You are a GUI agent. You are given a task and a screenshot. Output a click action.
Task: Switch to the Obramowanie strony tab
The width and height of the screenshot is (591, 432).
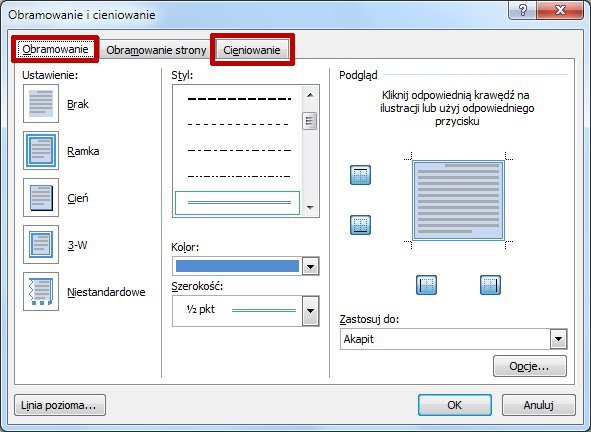[156, 50]
